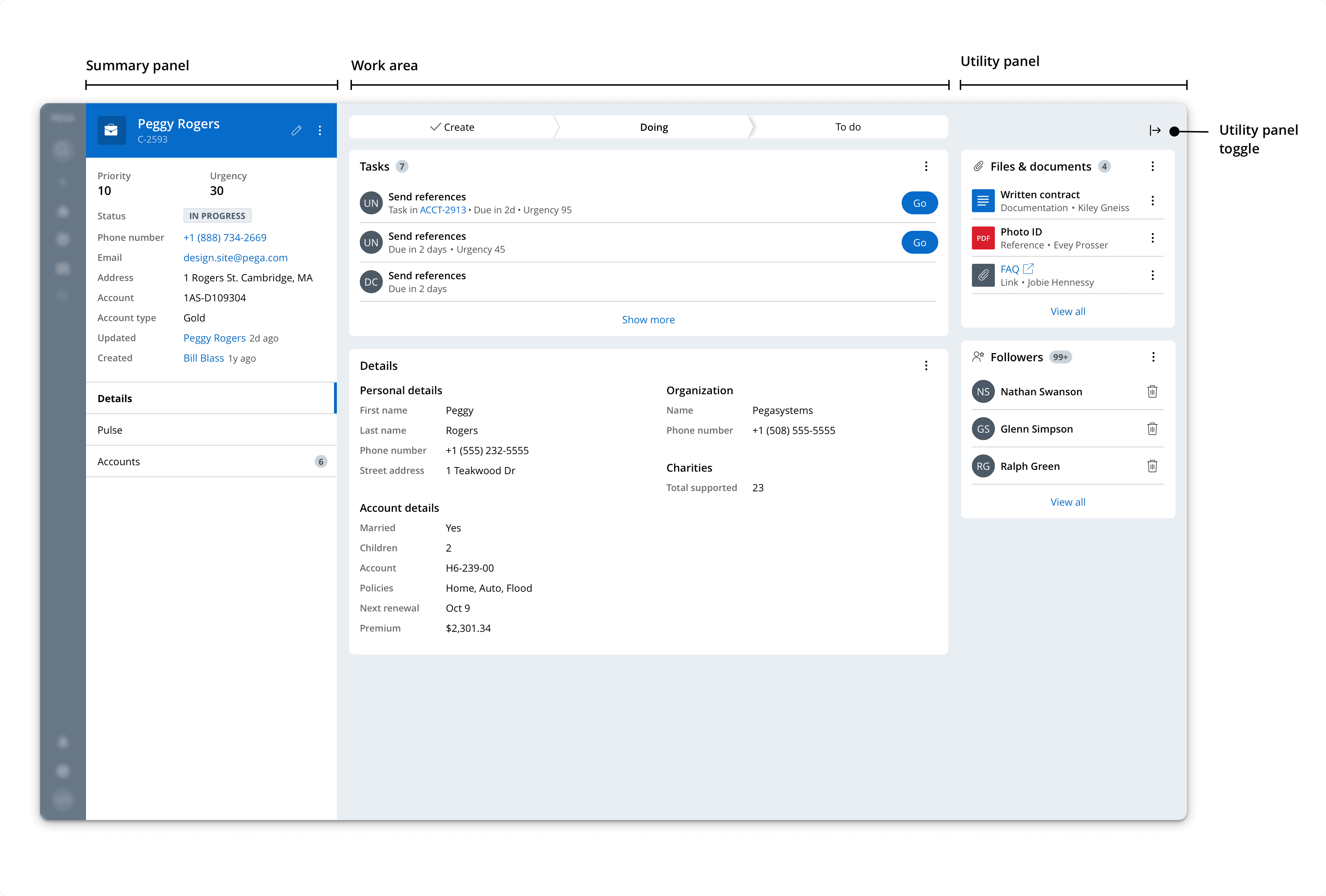Open Details widget three-dot menu
Viewport: 1326px width, 896px height.
(926, 365)
